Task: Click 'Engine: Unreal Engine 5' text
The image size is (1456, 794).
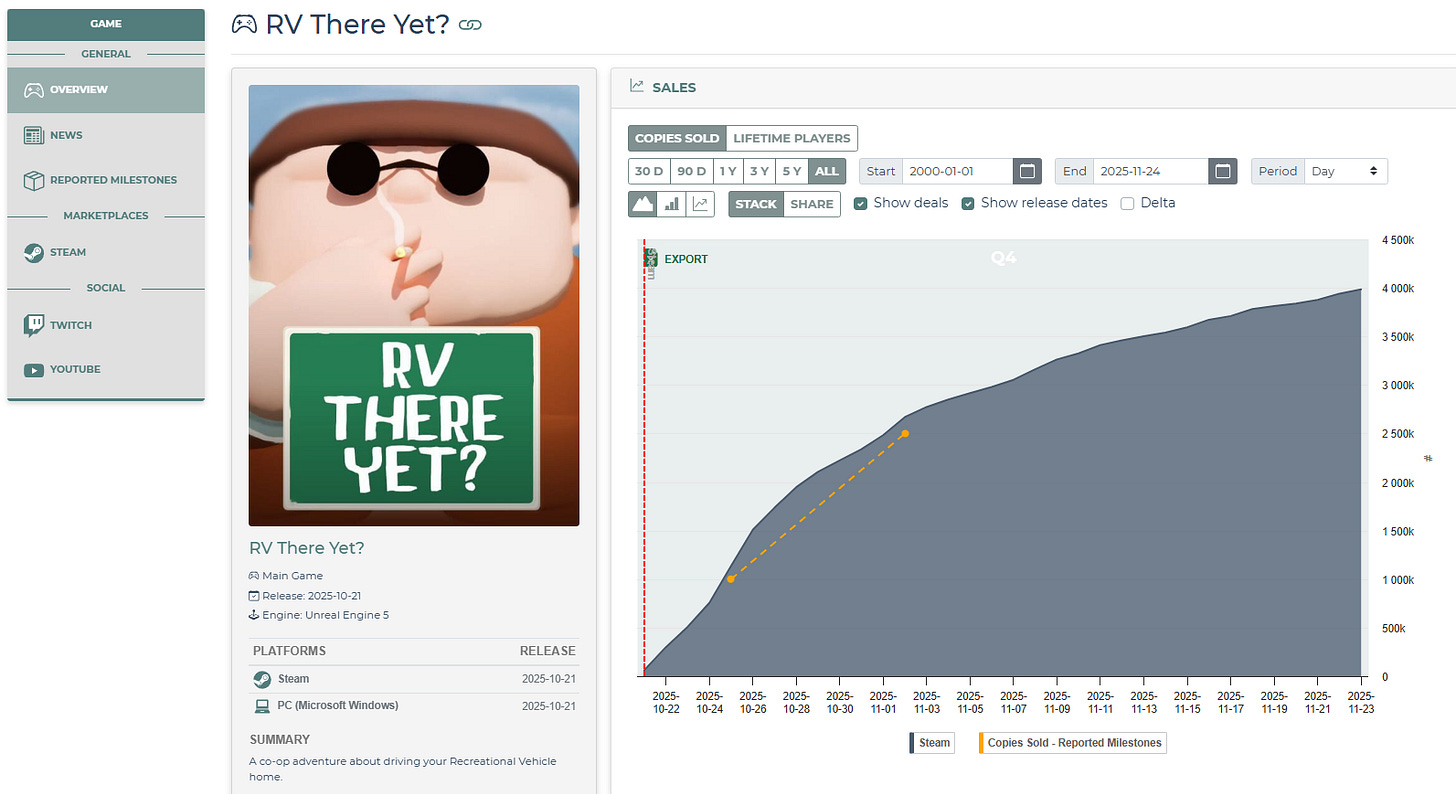Action: (325, 615)
